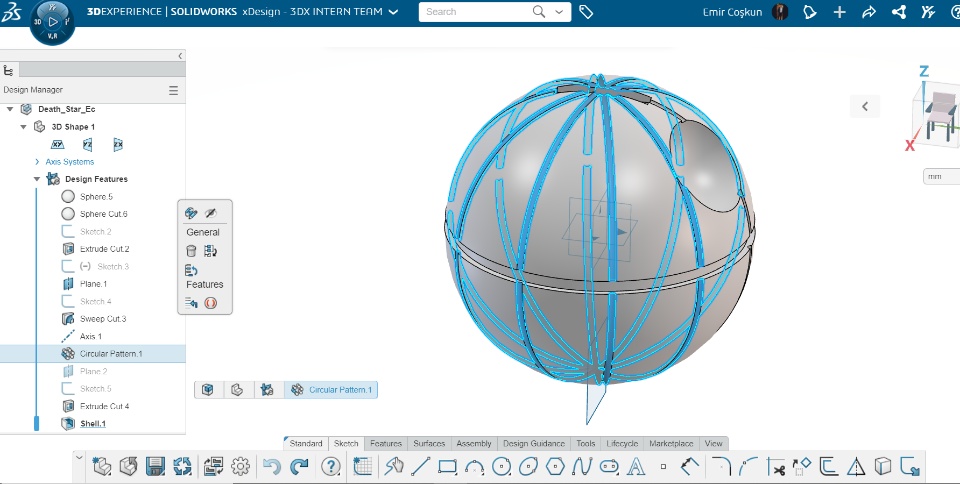Click the Share arrow icon in top bar
This screenshot has height=484, width=960.
[x=869, y=12]
